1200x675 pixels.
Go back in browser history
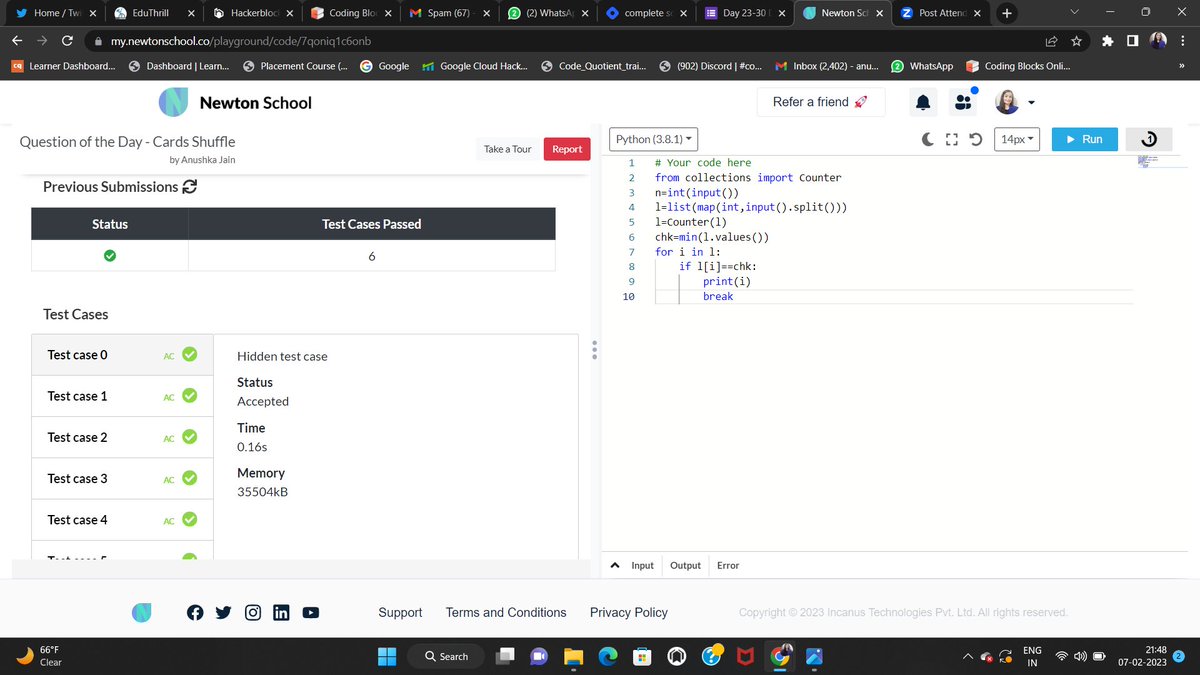(17, 41)
